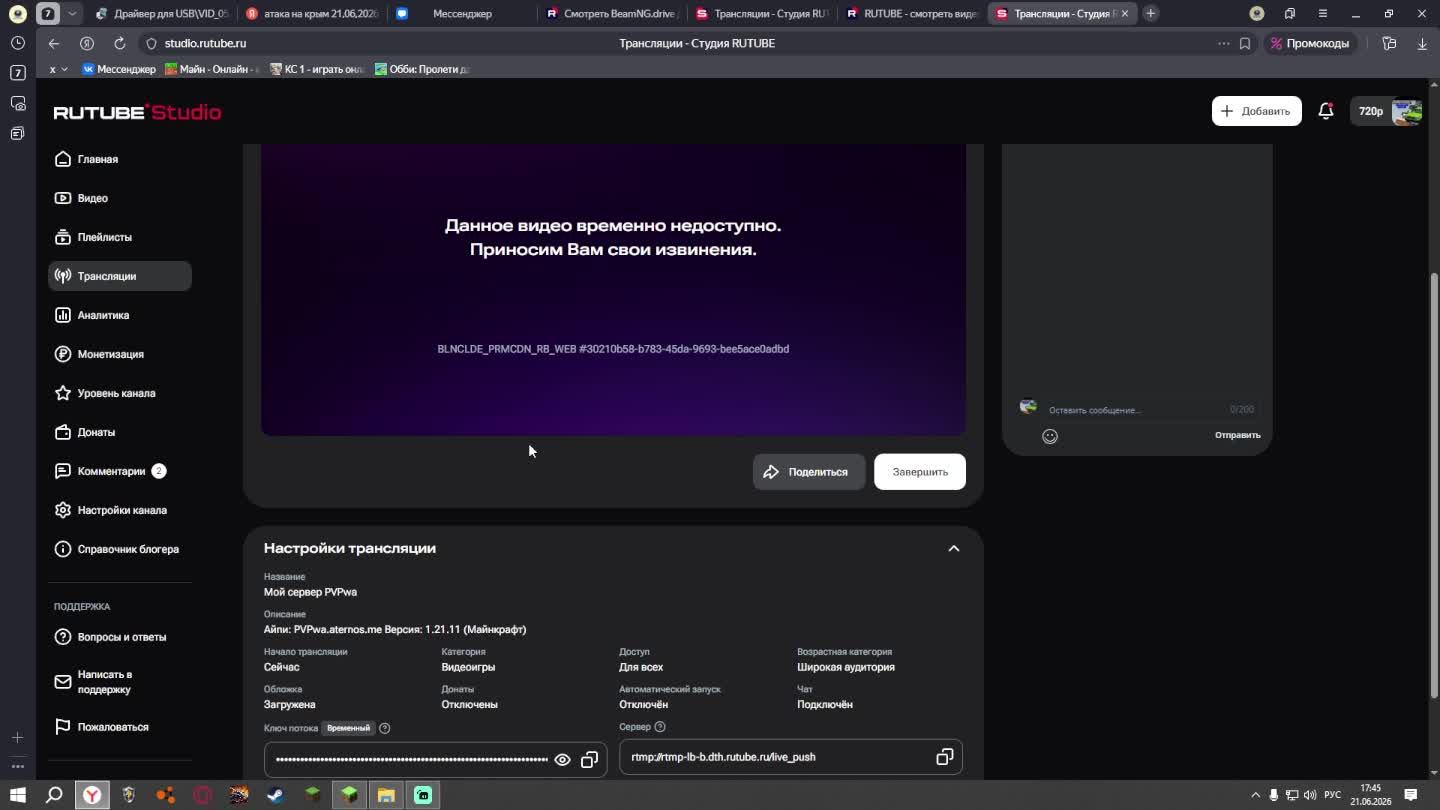Image resolution: width=1440 pixels, height=810 pixels.
Task: Open the Промокоды button
Action: (1309, 43)
